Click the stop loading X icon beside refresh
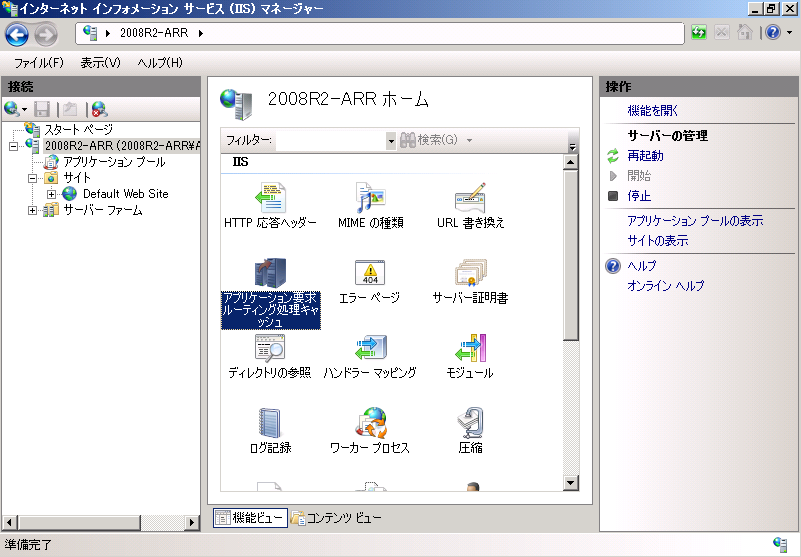801x557 pixels. [x=721, y=33]
